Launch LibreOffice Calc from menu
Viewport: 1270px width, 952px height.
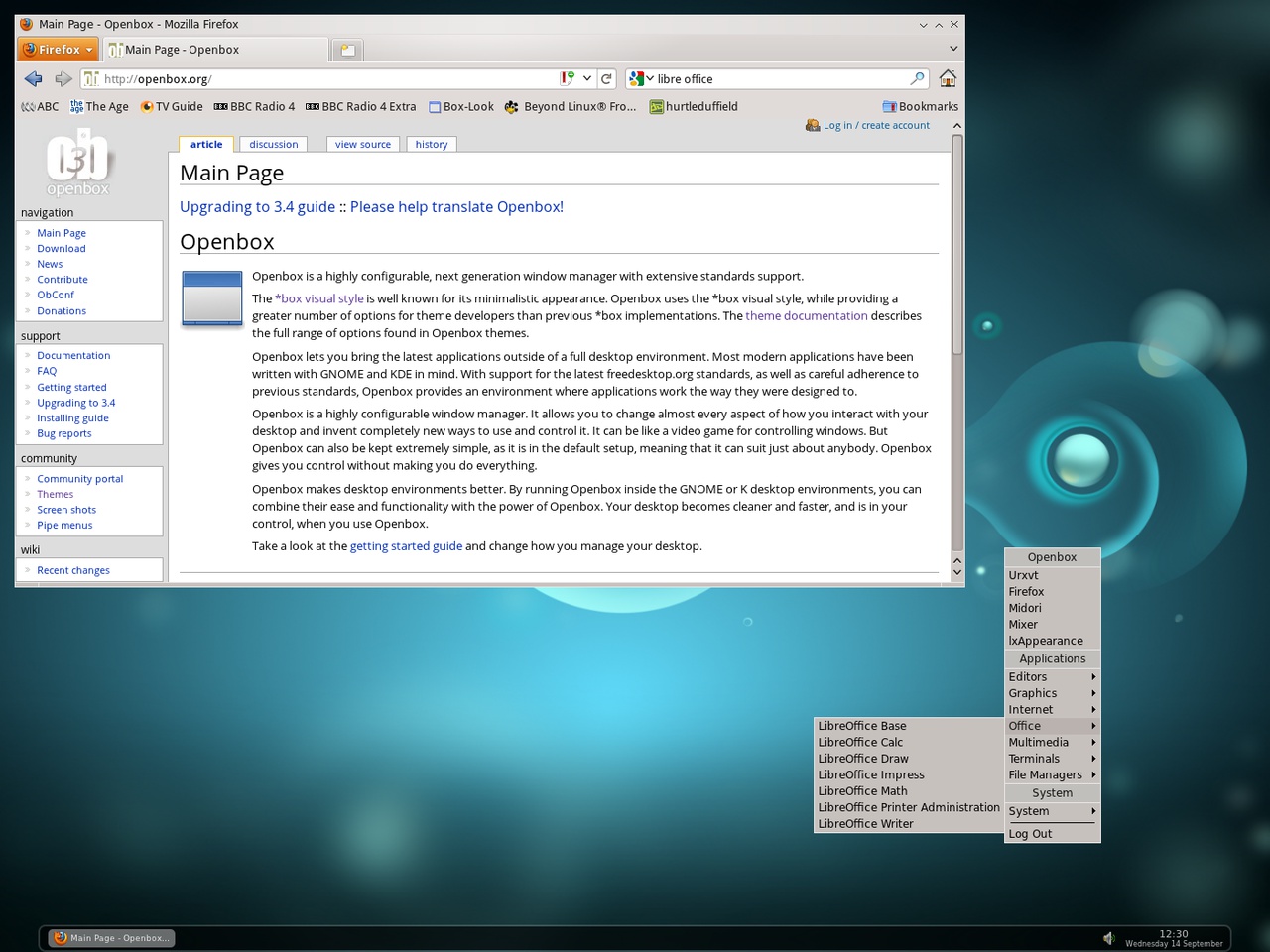[x=909, y=743]
